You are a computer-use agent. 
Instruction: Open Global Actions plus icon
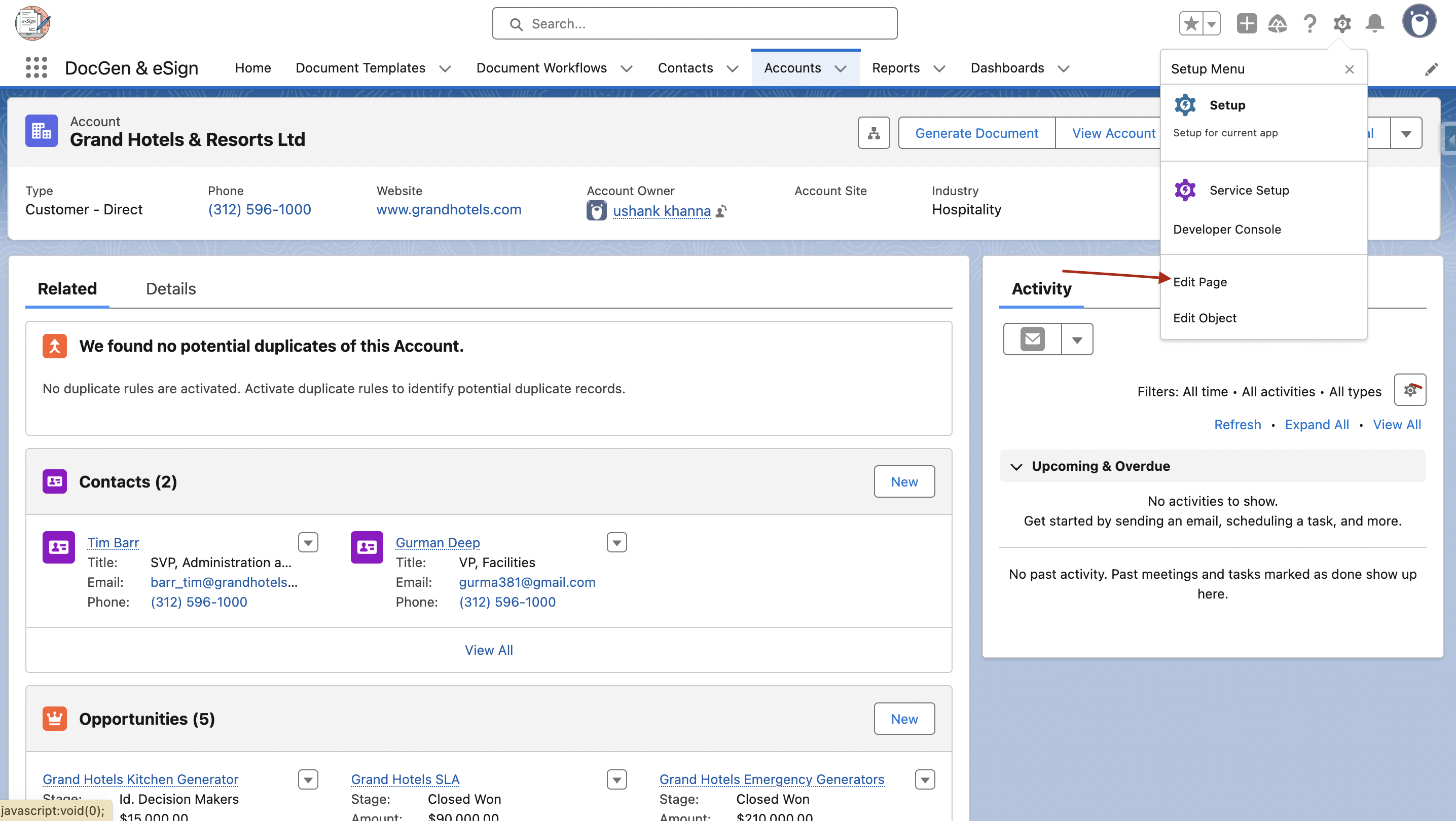point(1246,23)
